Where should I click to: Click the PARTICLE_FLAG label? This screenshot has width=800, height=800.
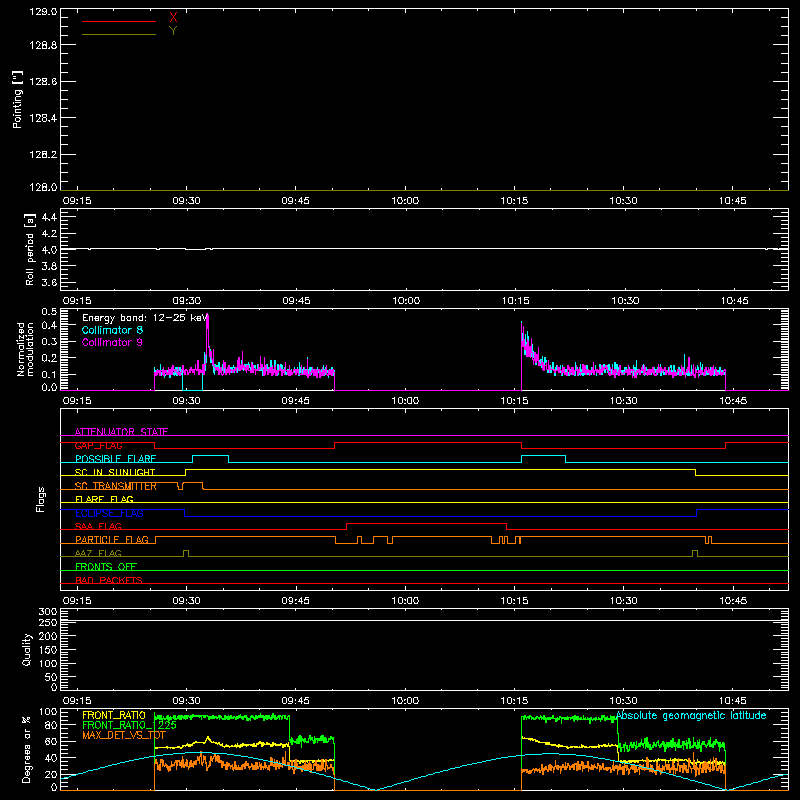[x=112, y=540]
